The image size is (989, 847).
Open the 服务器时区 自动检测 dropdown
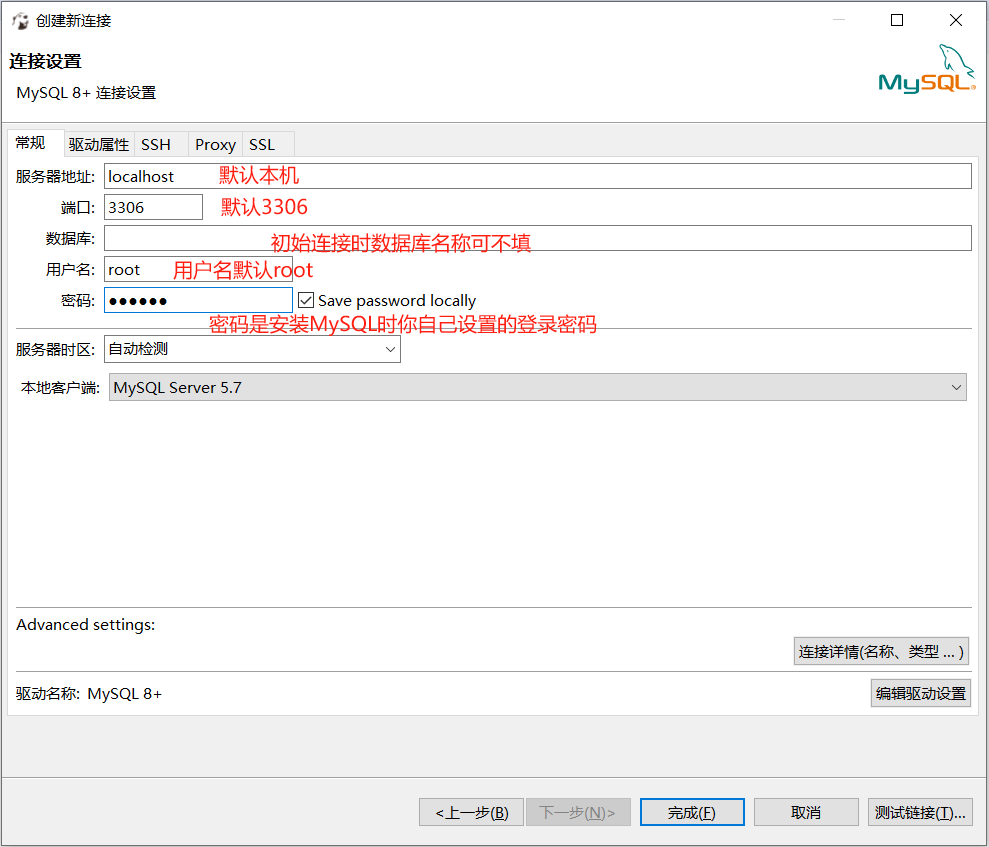[252, 349]
